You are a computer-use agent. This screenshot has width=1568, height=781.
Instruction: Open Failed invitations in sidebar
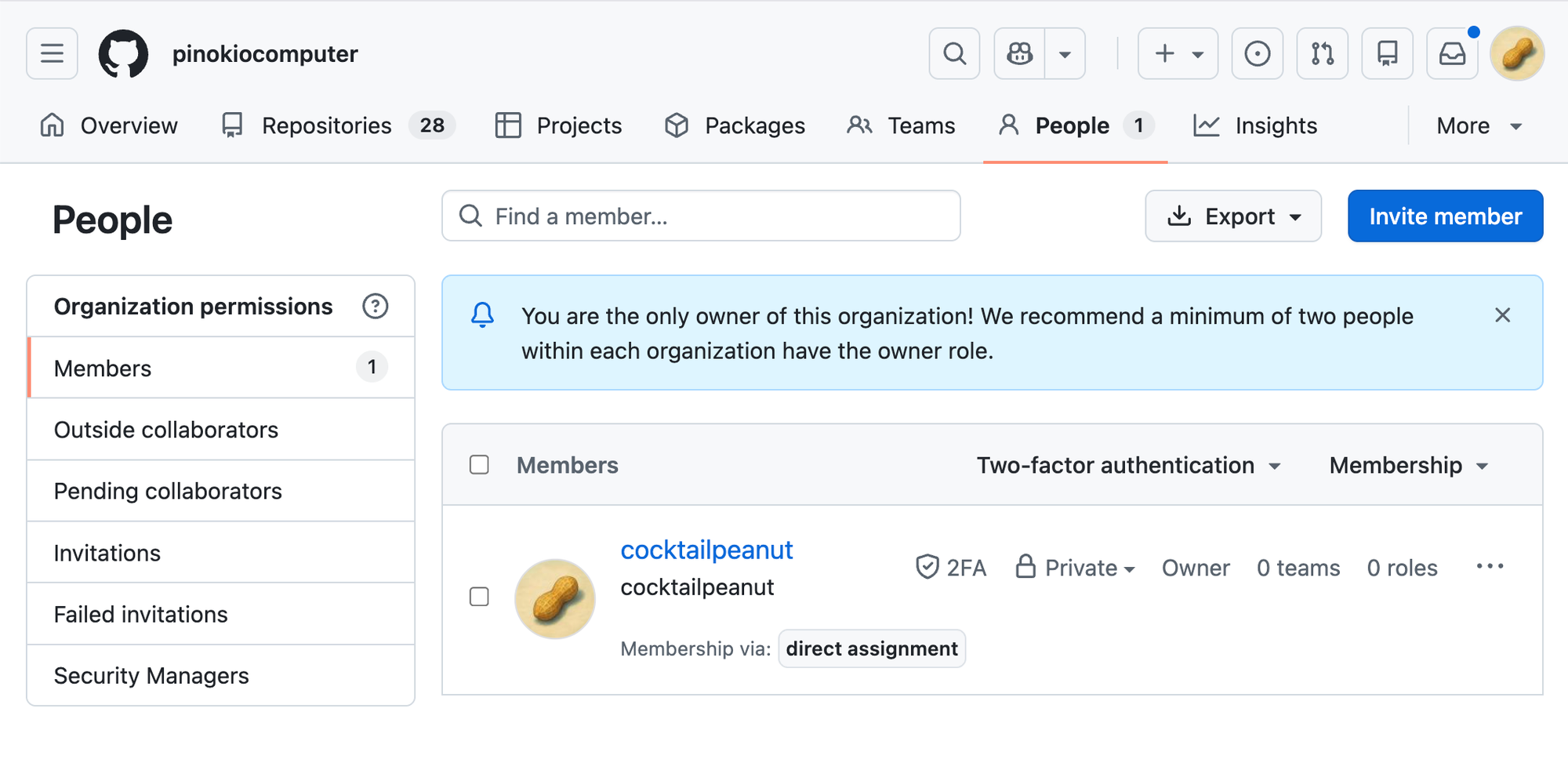click(x=221, y=614)
